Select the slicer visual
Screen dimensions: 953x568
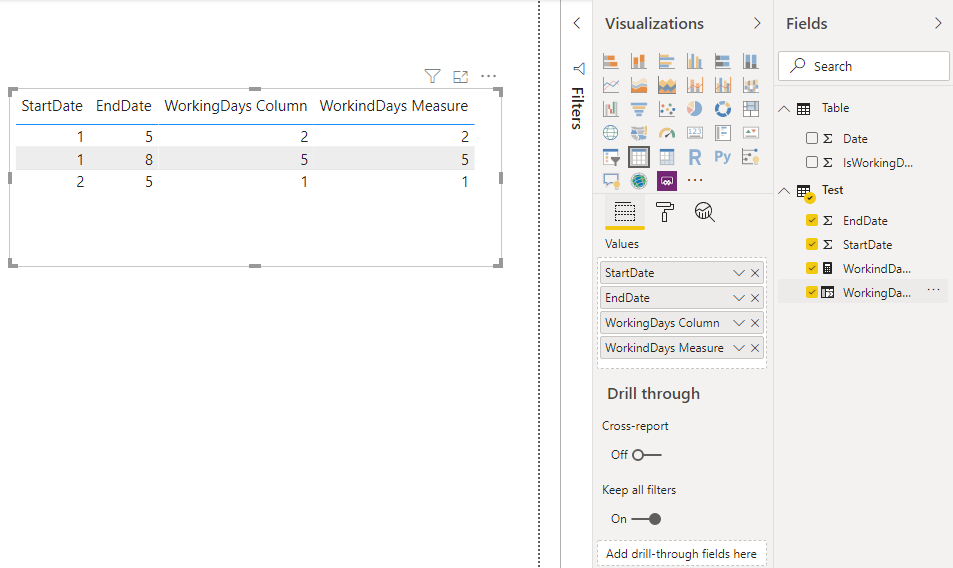(x=610, y=157)
